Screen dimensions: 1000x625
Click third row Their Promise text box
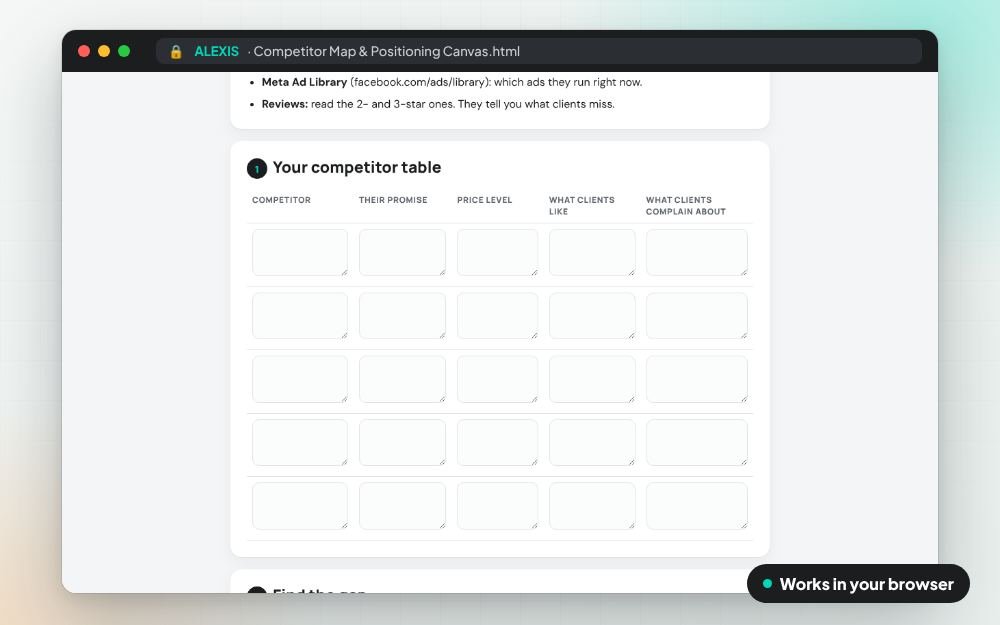pos(402,379)
